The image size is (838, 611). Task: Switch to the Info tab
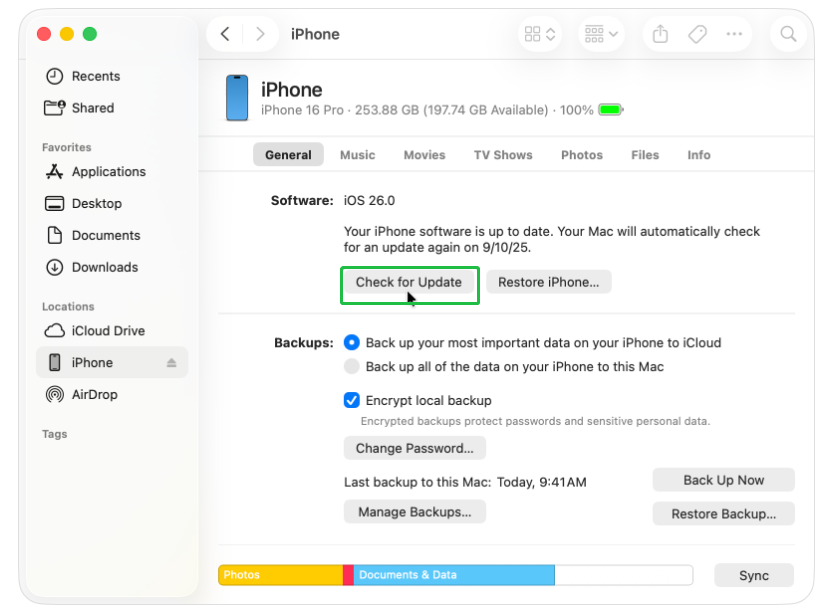pyautogui.click(x=699, y=155)
